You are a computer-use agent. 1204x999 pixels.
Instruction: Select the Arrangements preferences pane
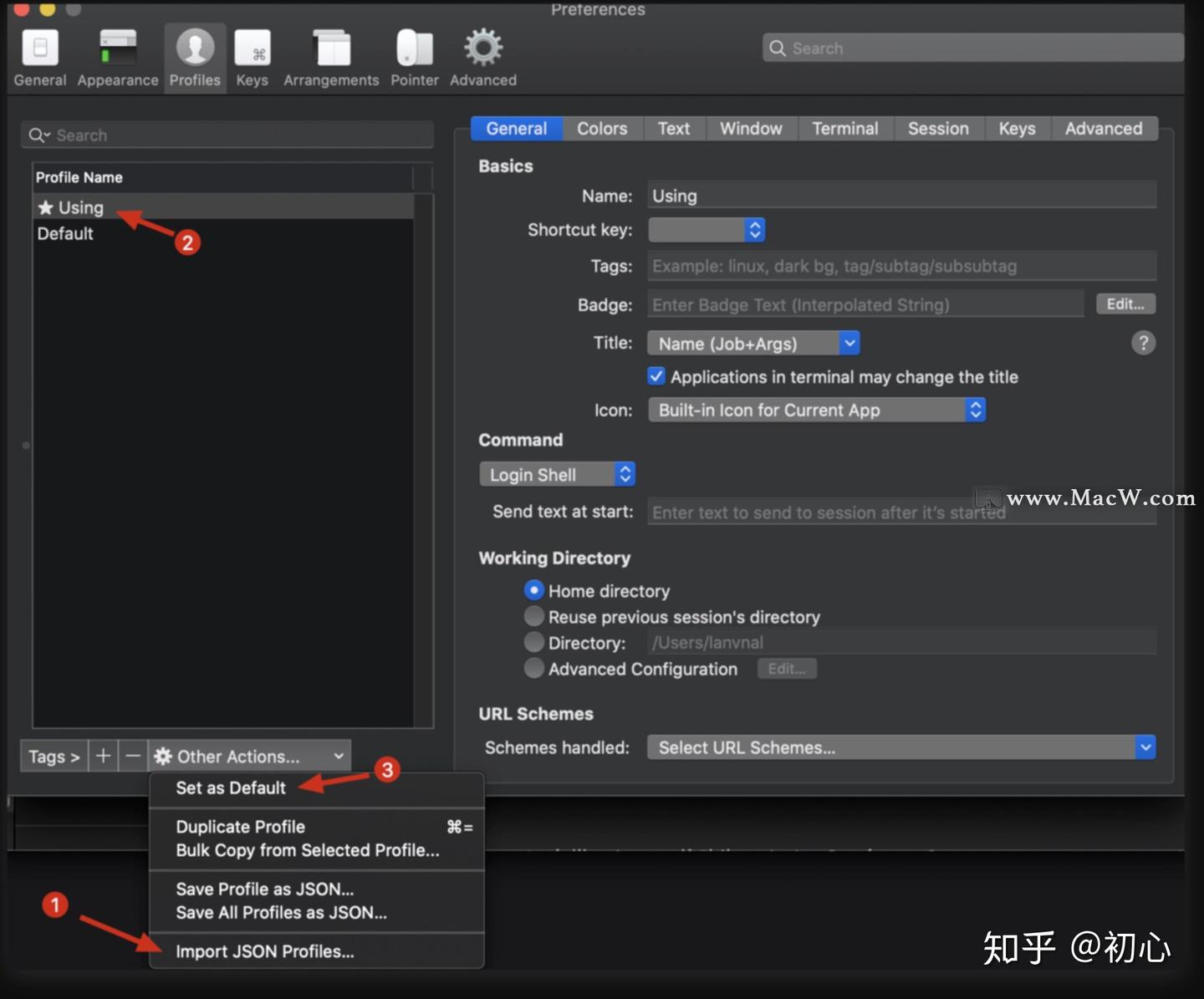click(x=331, y=54)
